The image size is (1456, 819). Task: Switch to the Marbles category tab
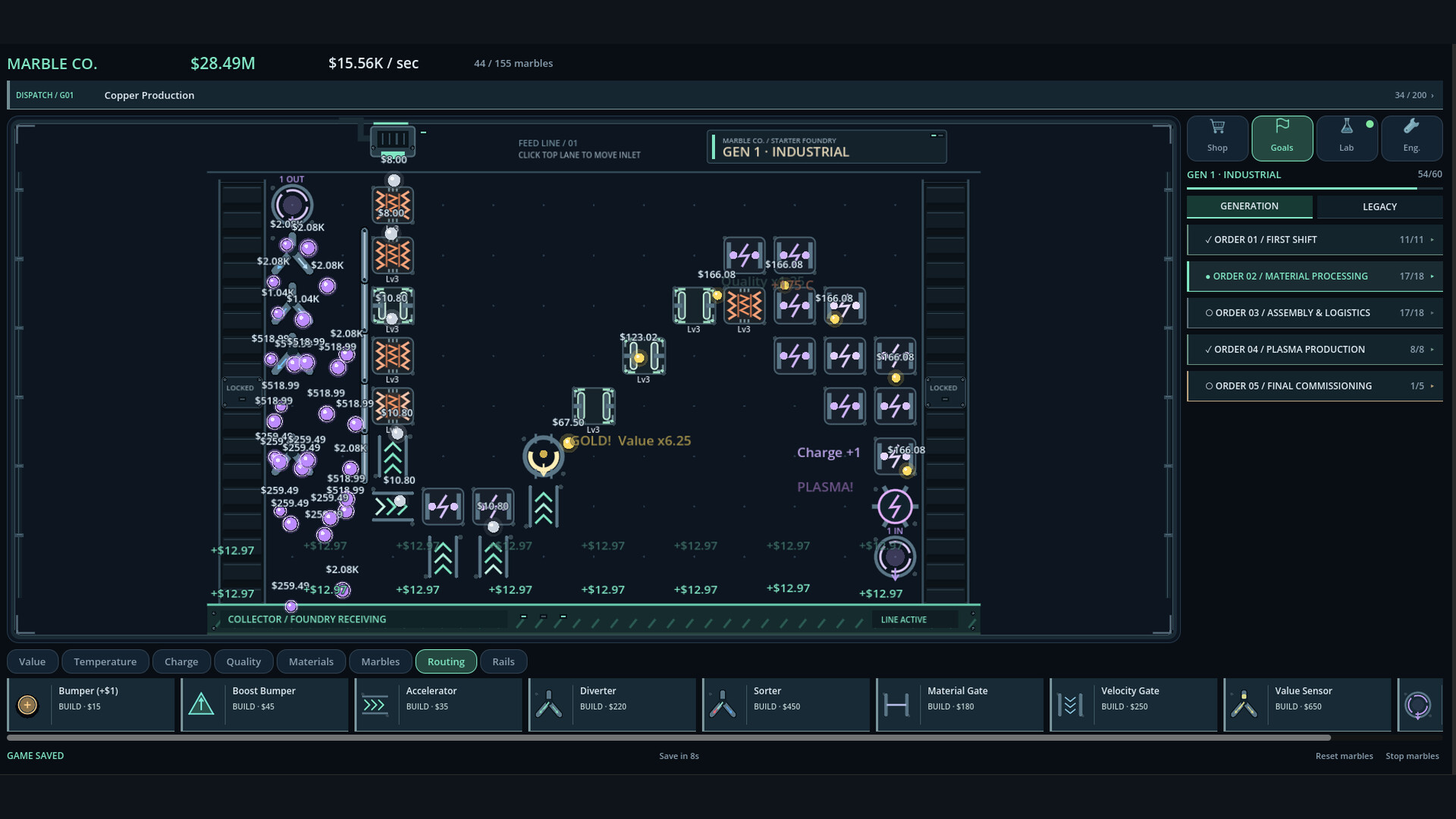click(380, 661)
